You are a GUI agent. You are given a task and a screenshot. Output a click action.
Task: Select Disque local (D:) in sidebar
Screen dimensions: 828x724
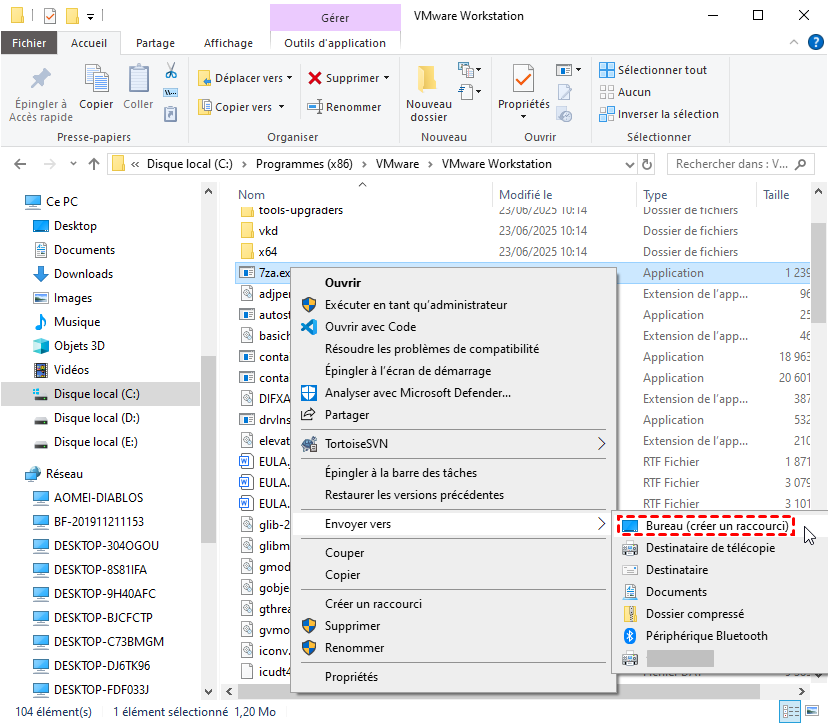click(96, 418)
